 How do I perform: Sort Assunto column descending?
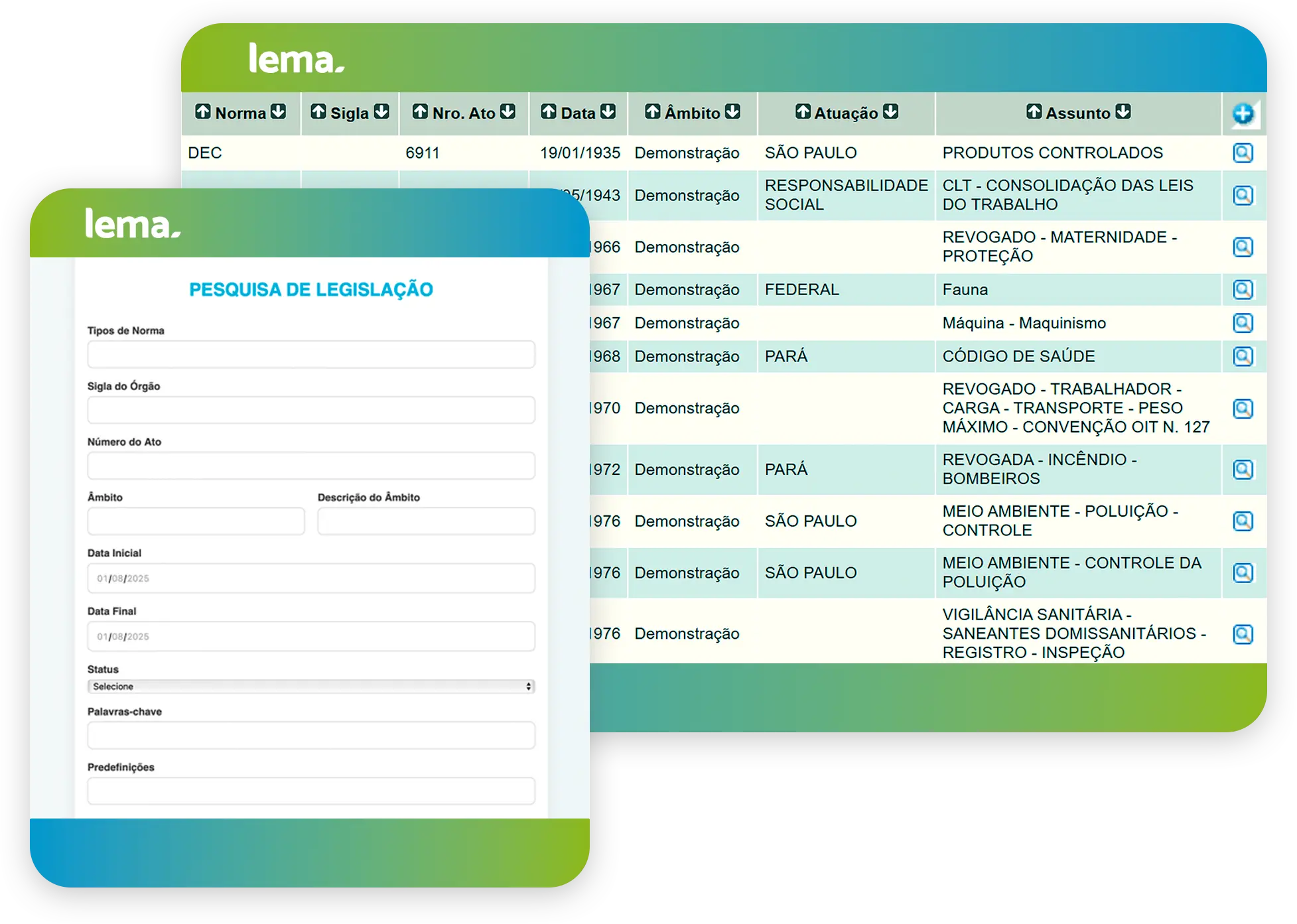pyautogui.click(x=1123, y=111)
